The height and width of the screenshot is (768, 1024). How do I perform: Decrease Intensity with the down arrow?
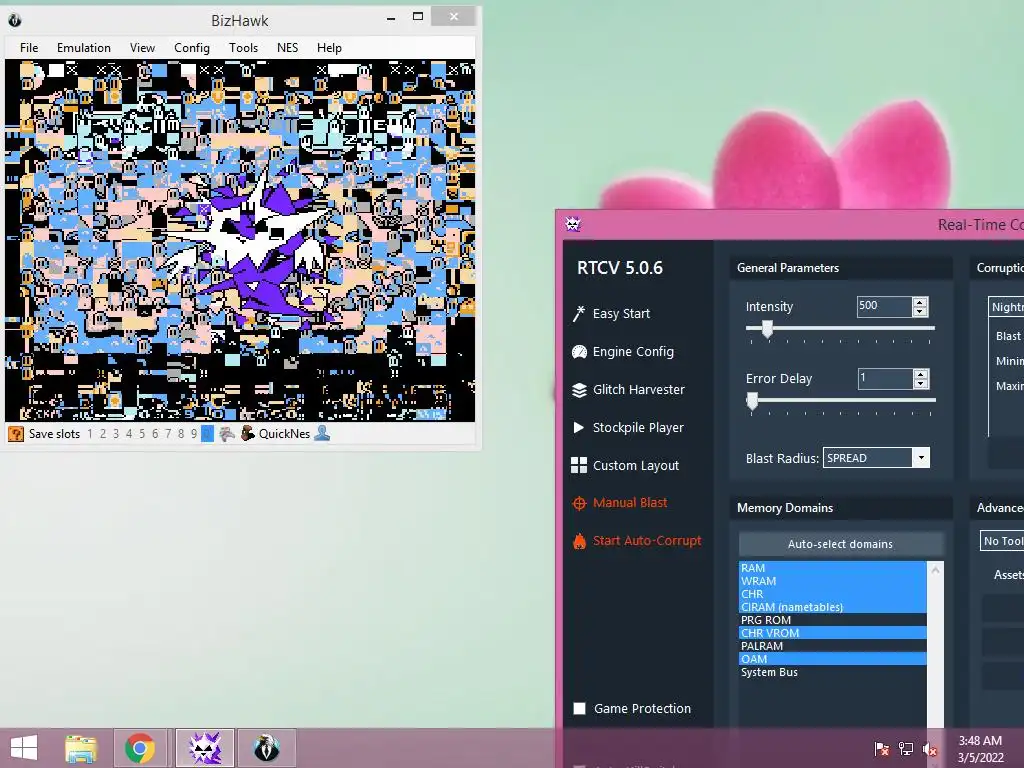(920, 312)
